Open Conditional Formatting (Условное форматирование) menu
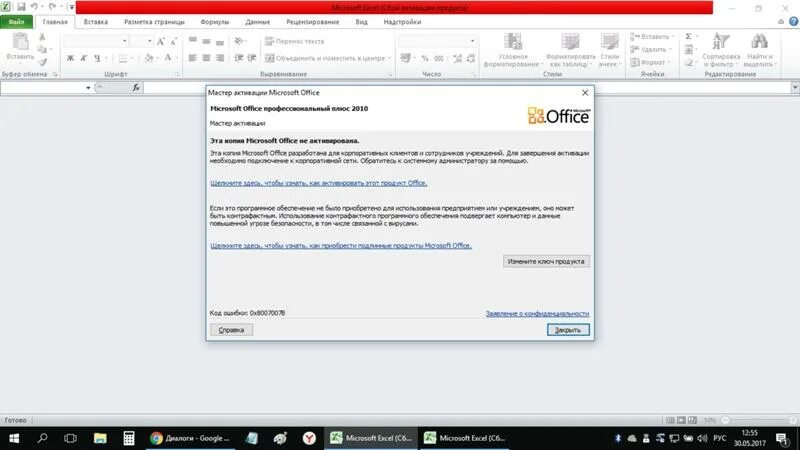This screenshot has width=800, height=450. click(x=512, y=50)
